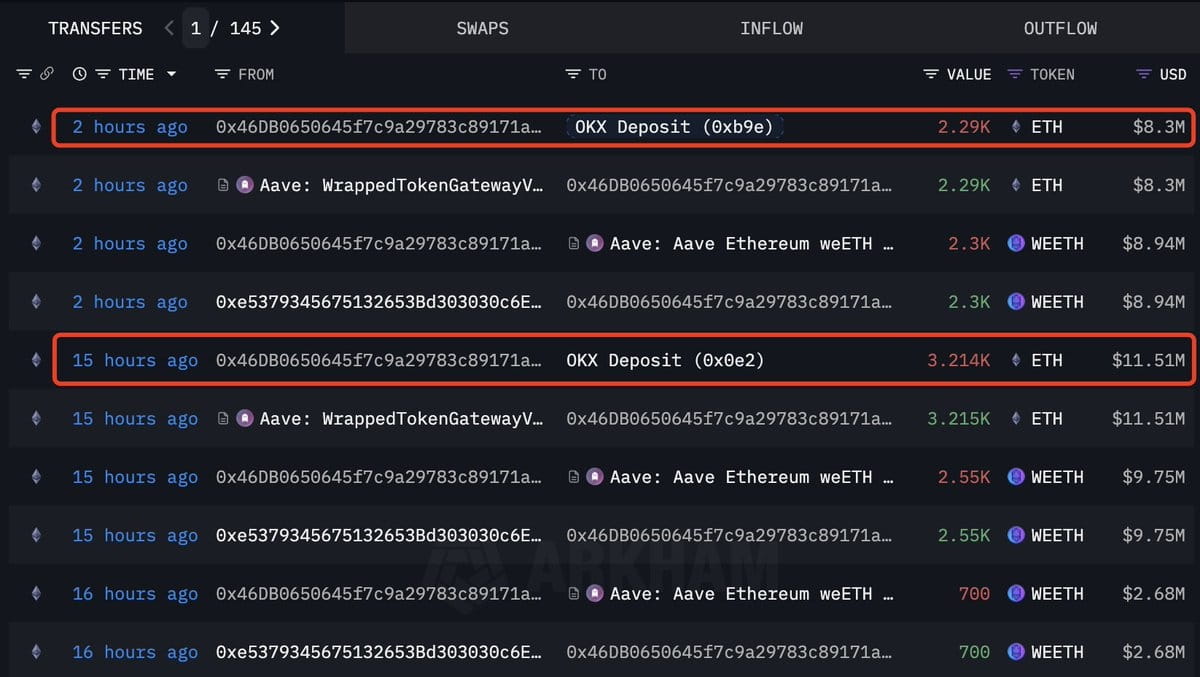Click contract document icon before Aave weETH, 16 hours row
This screenshot has height=677, width=1200.
pos(573,593)
